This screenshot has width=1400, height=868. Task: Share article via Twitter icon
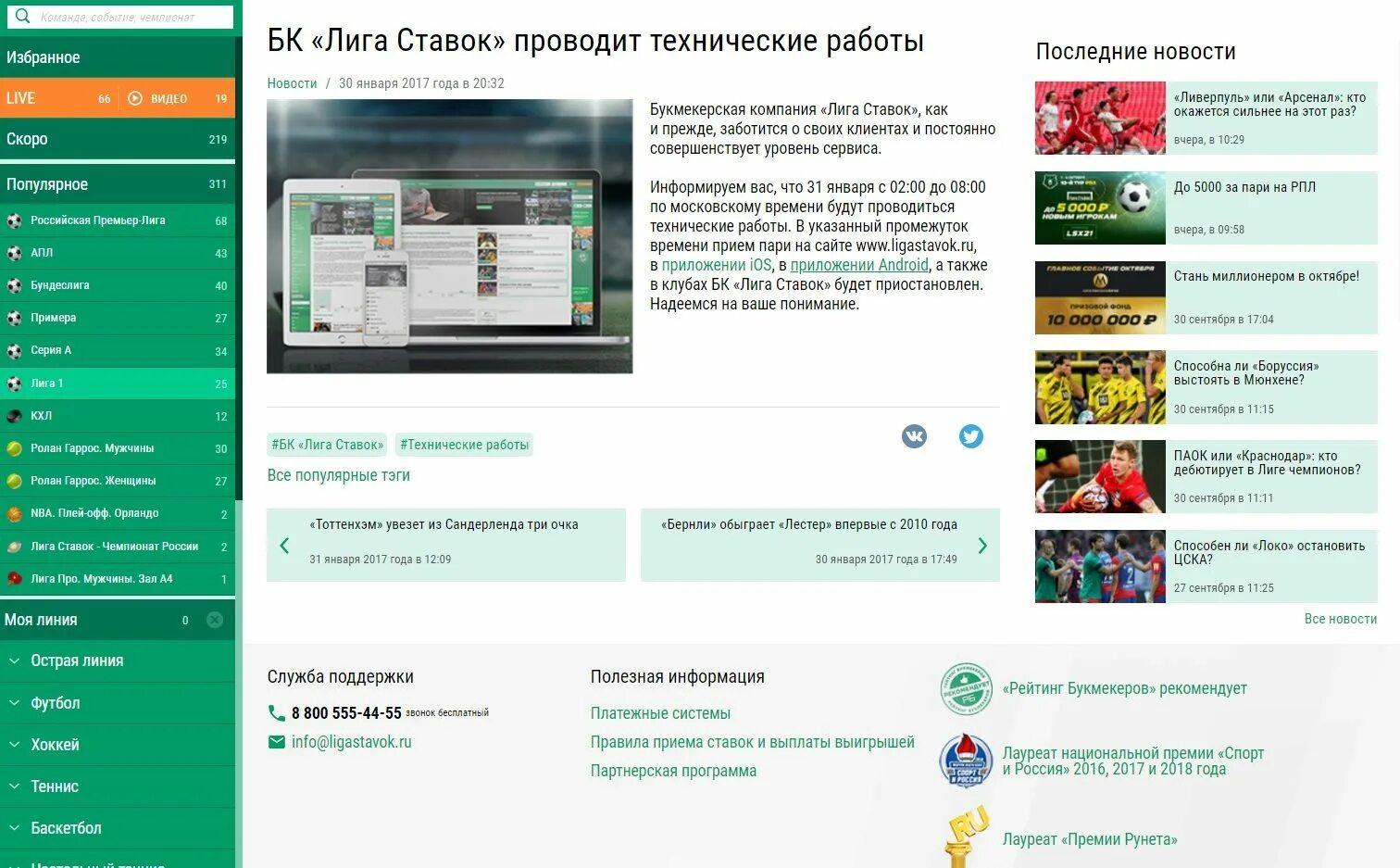point(971,436)
